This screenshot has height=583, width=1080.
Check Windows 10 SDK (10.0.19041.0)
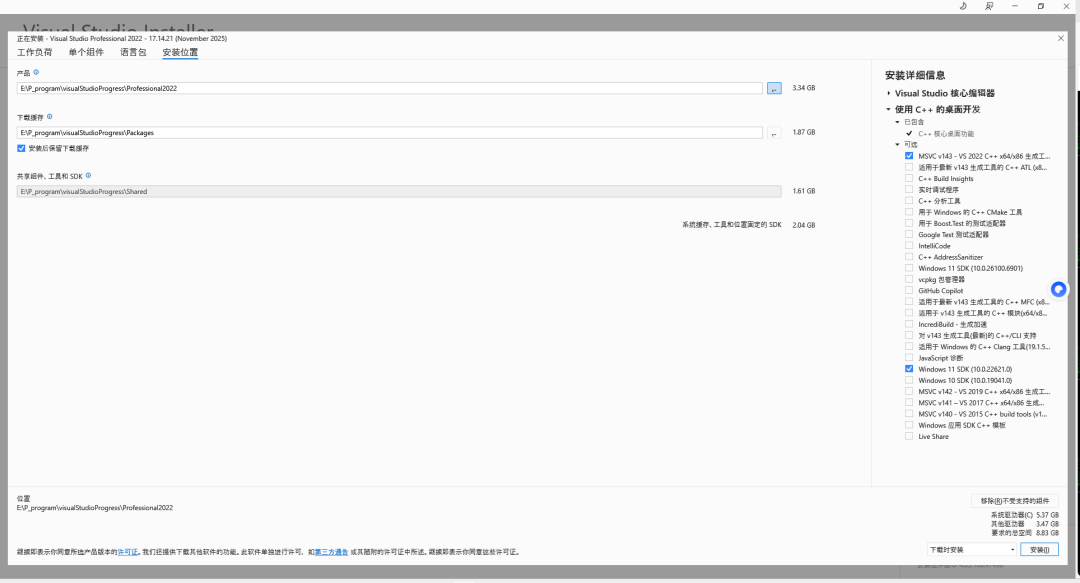[909, 380]
